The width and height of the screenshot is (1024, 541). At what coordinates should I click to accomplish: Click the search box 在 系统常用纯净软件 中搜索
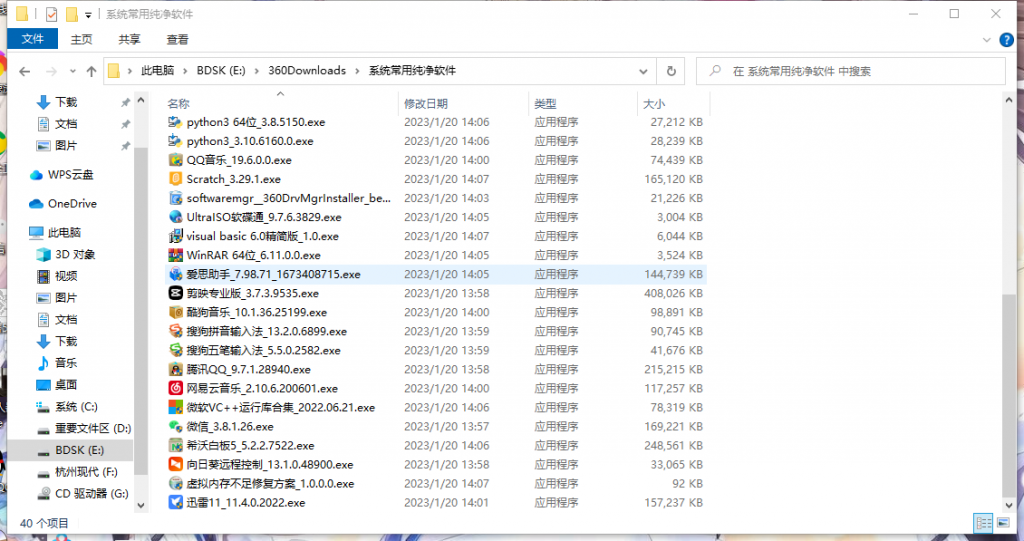tap(850, 71)
